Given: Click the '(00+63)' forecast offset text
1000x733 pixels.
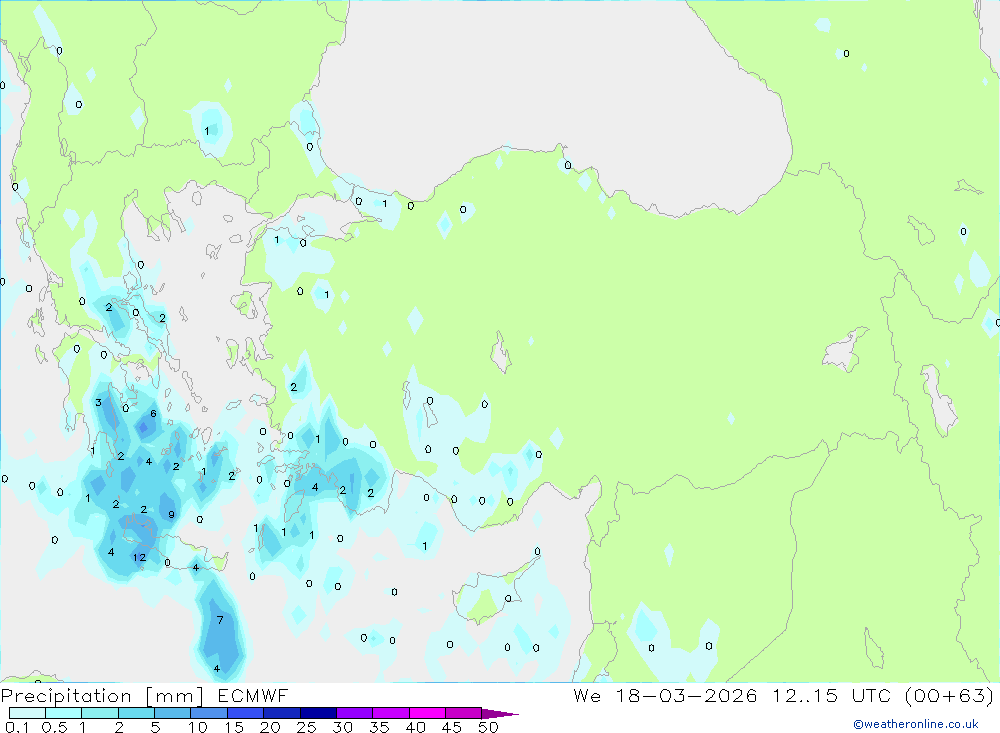Looking at the screenshot, I should (949, 696).
